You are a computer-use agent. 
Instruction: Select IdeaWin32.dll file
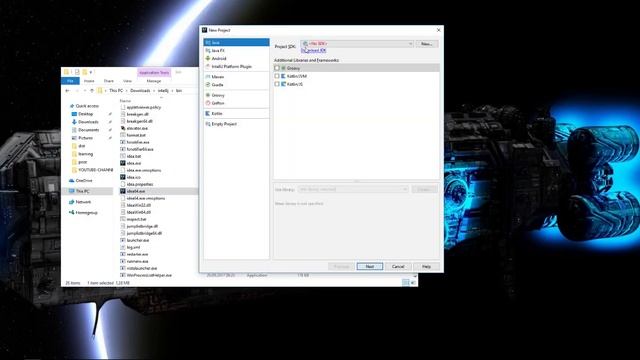[138, 205]
